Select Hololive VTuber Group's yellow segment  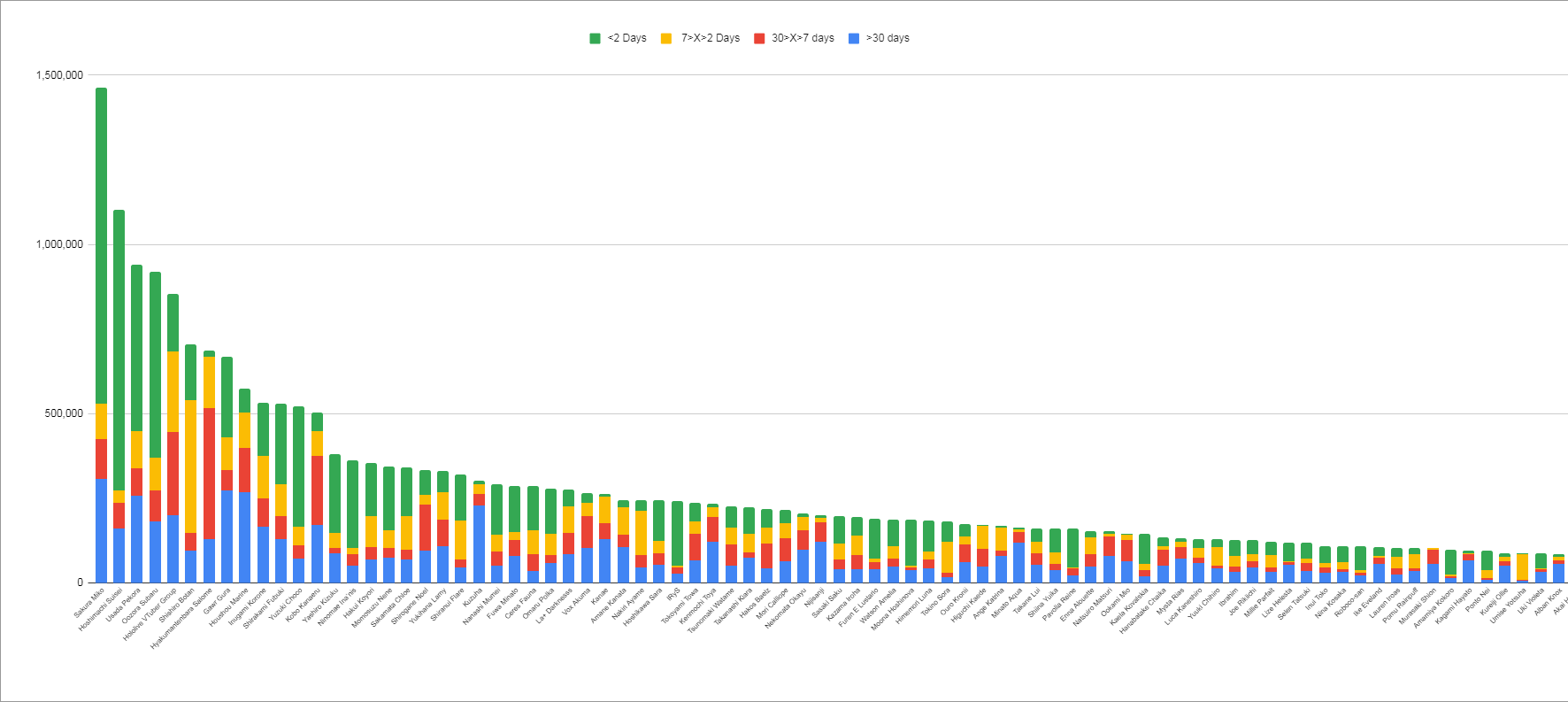point(173,391)
